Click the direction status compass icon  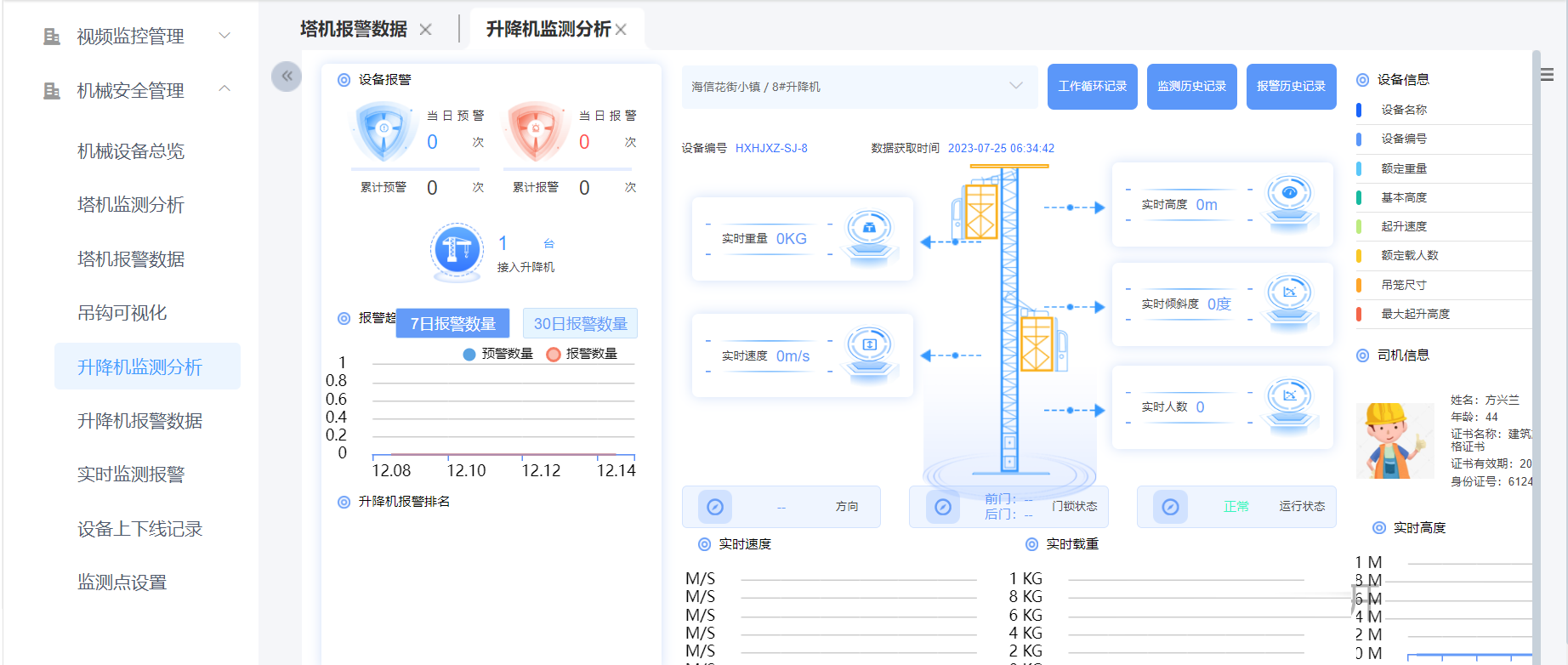pos(715,507)
